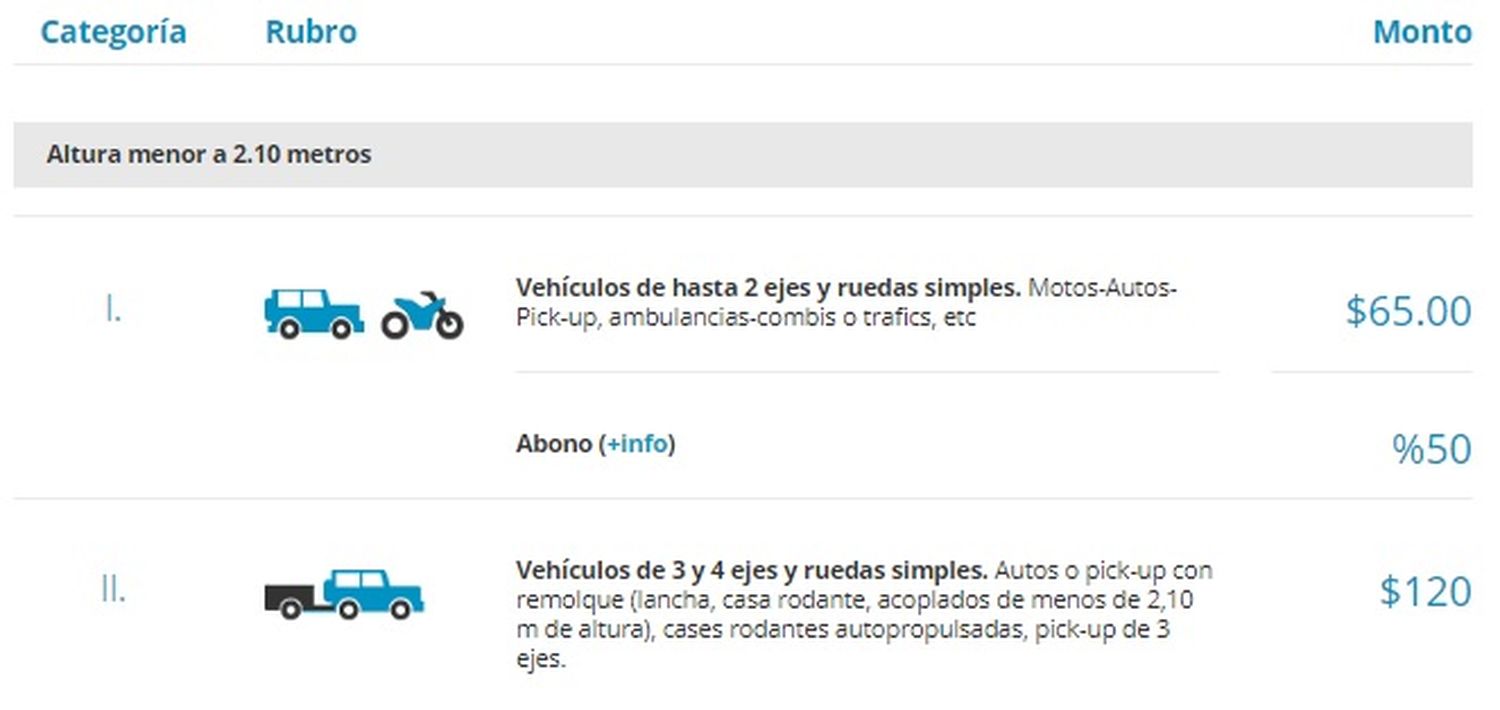Image resolution: width=1500 pixels, height=710 pixels.
Task: Click the $65.00 amount
Action: click(1409, 311)
